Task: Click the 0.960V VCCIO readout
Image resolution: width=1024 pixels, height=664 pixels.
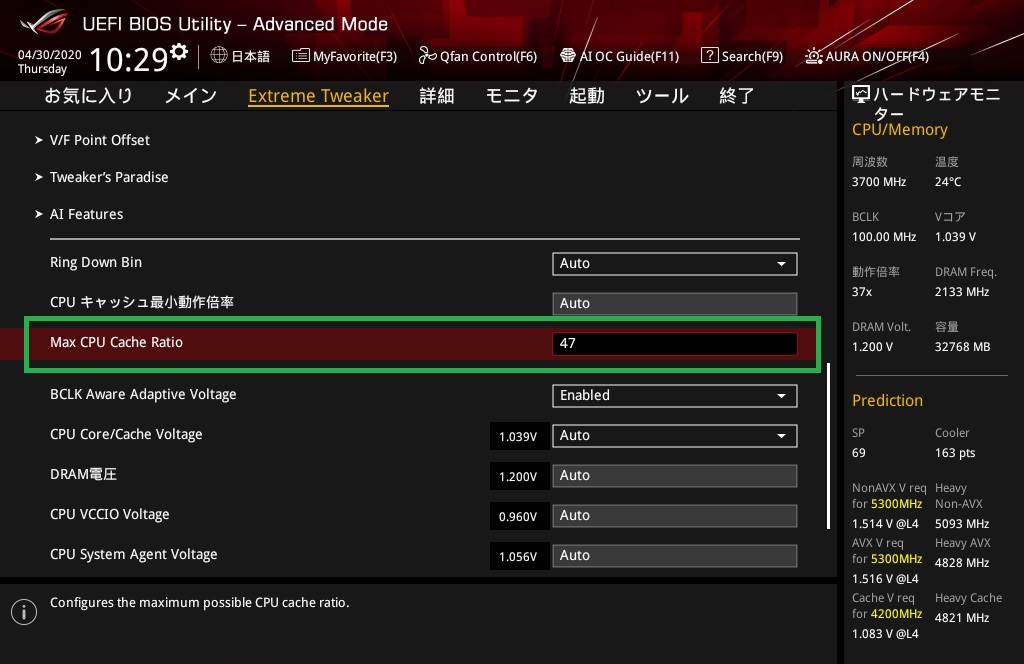Action: click(519, 516)
